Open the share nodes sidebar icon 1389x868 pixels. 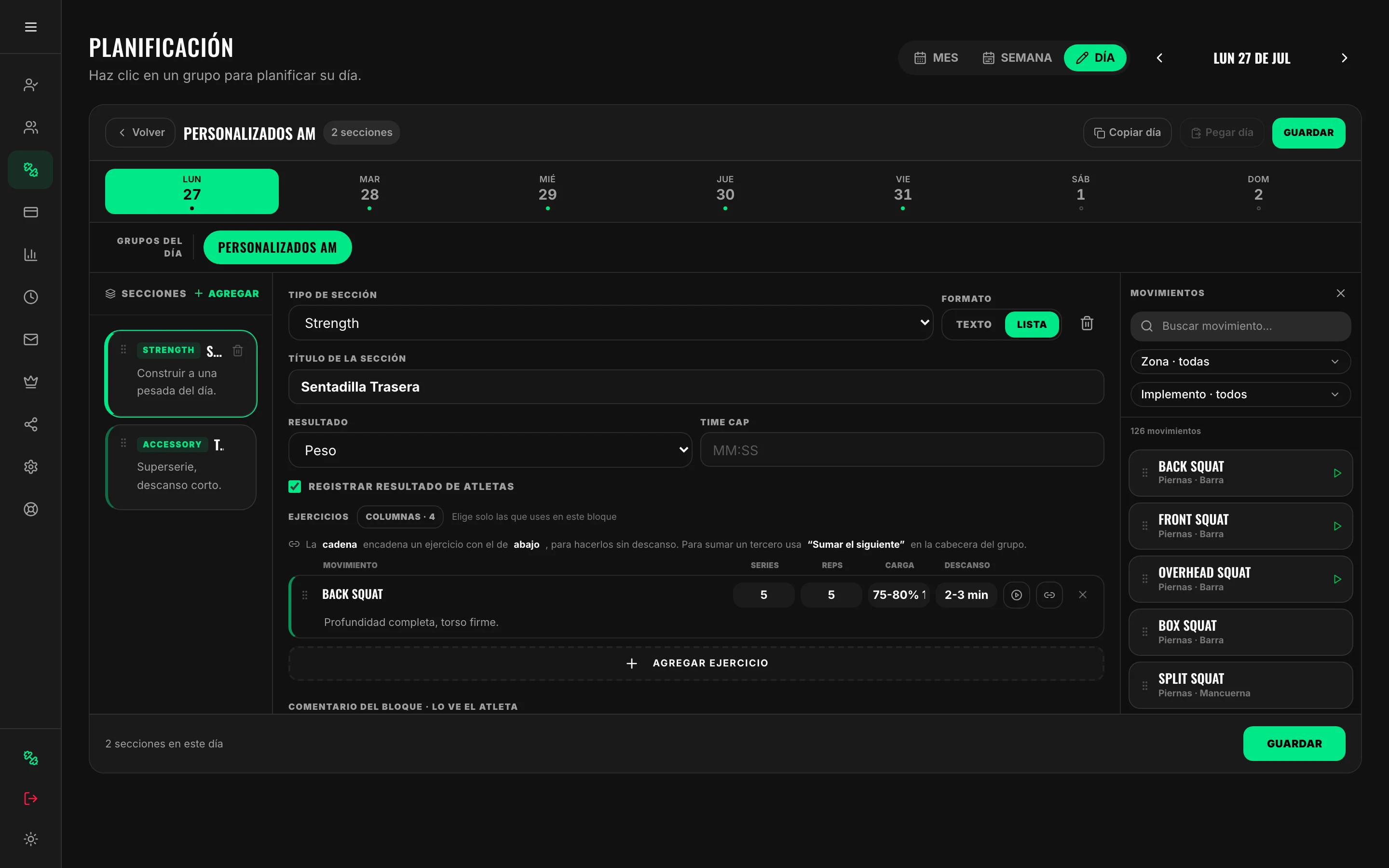(x=30, y=424)
